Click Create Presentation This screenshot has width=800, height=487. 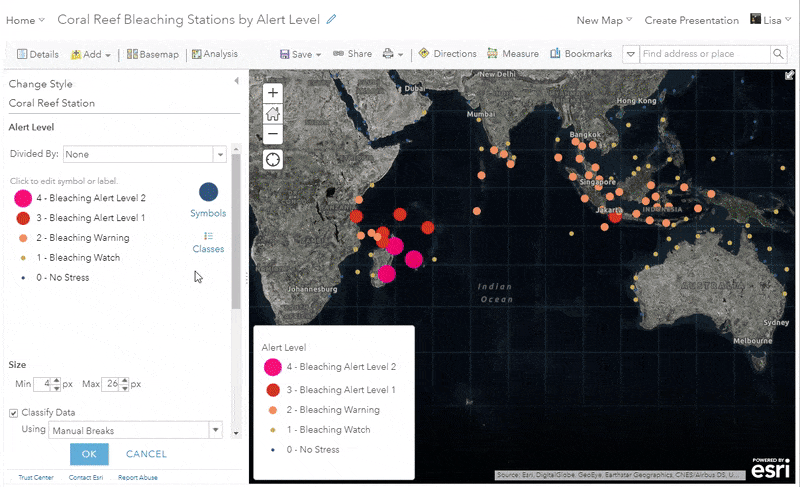[x=691, y=20]
